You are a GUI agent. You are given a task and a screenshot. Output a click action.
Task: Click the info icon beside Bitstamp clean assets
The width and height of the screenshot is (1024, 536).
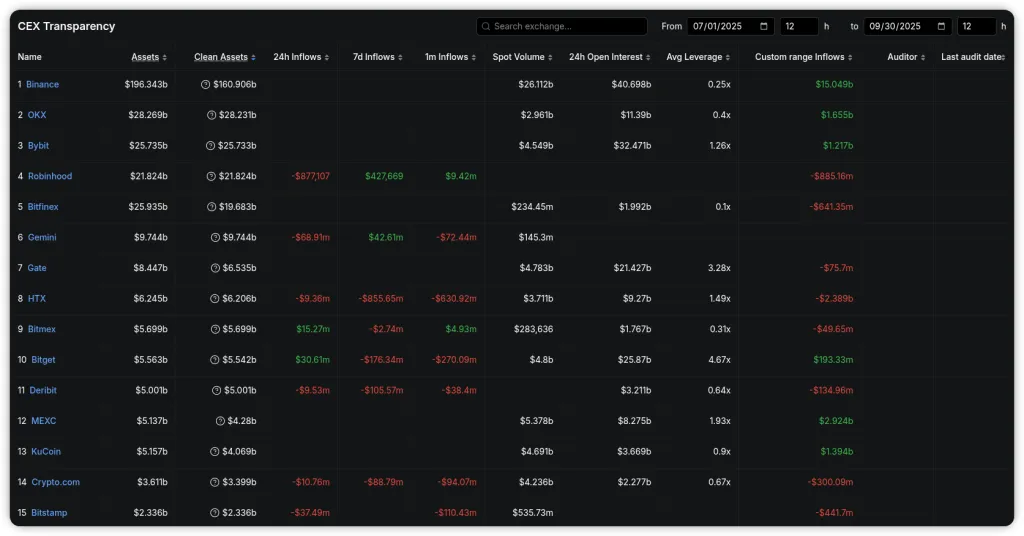pos(215,513)
